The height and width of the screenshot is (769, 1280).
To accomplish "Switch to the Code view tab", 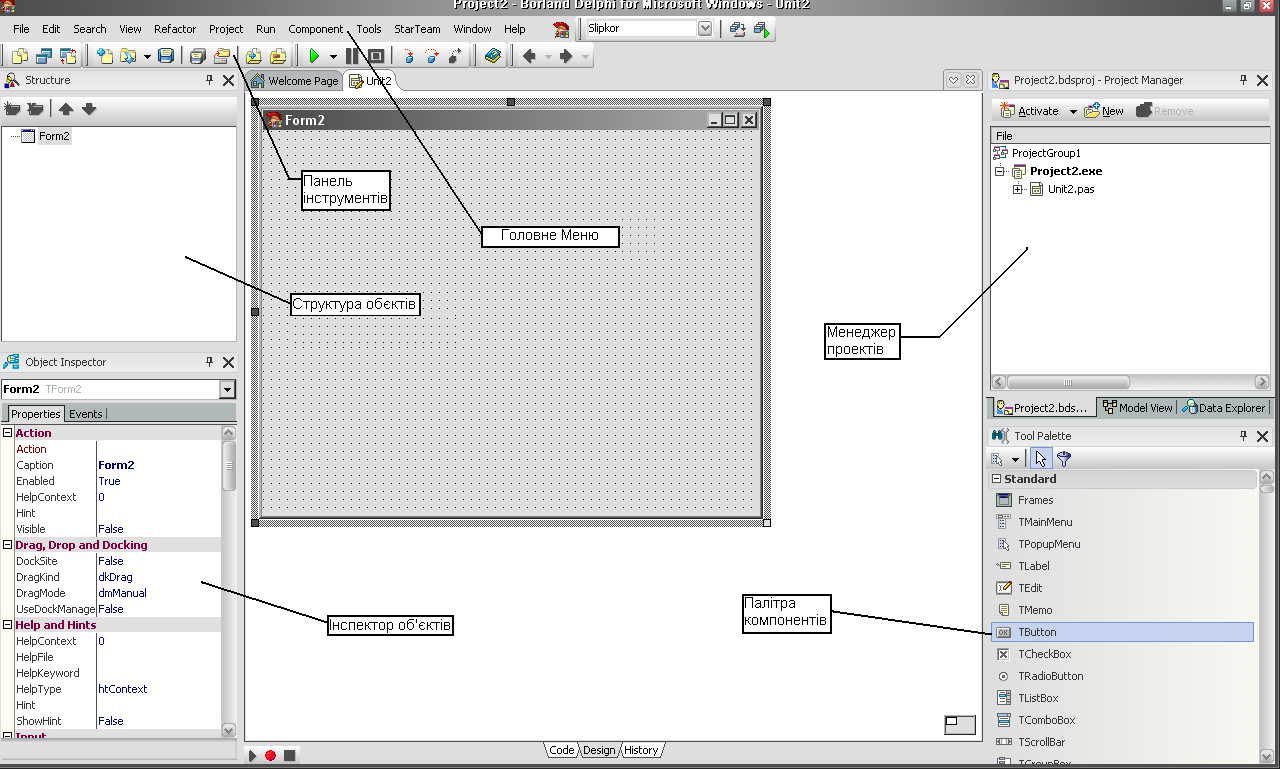I will click(x=561, y=750).
